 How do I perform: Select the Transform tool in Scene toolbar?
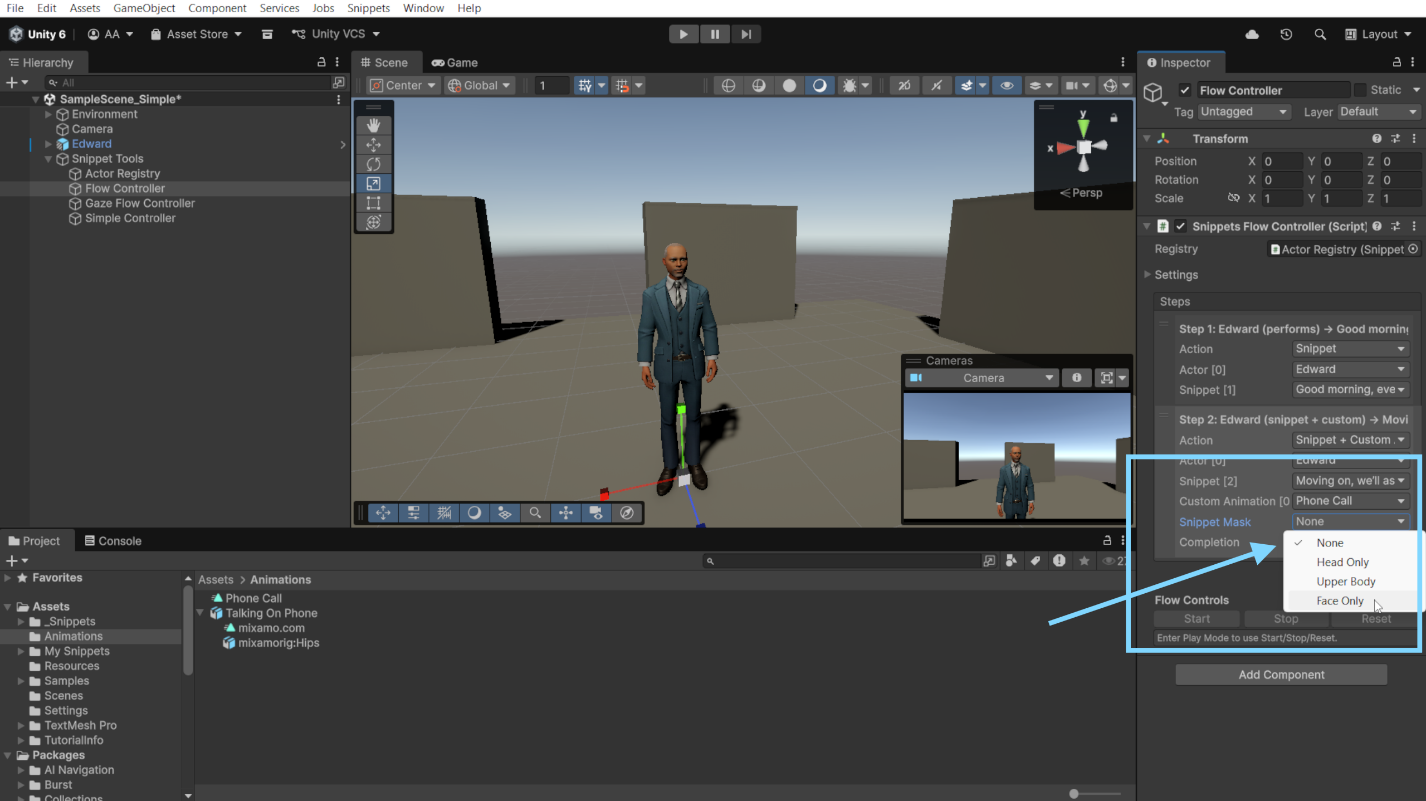tap(373, 222)
